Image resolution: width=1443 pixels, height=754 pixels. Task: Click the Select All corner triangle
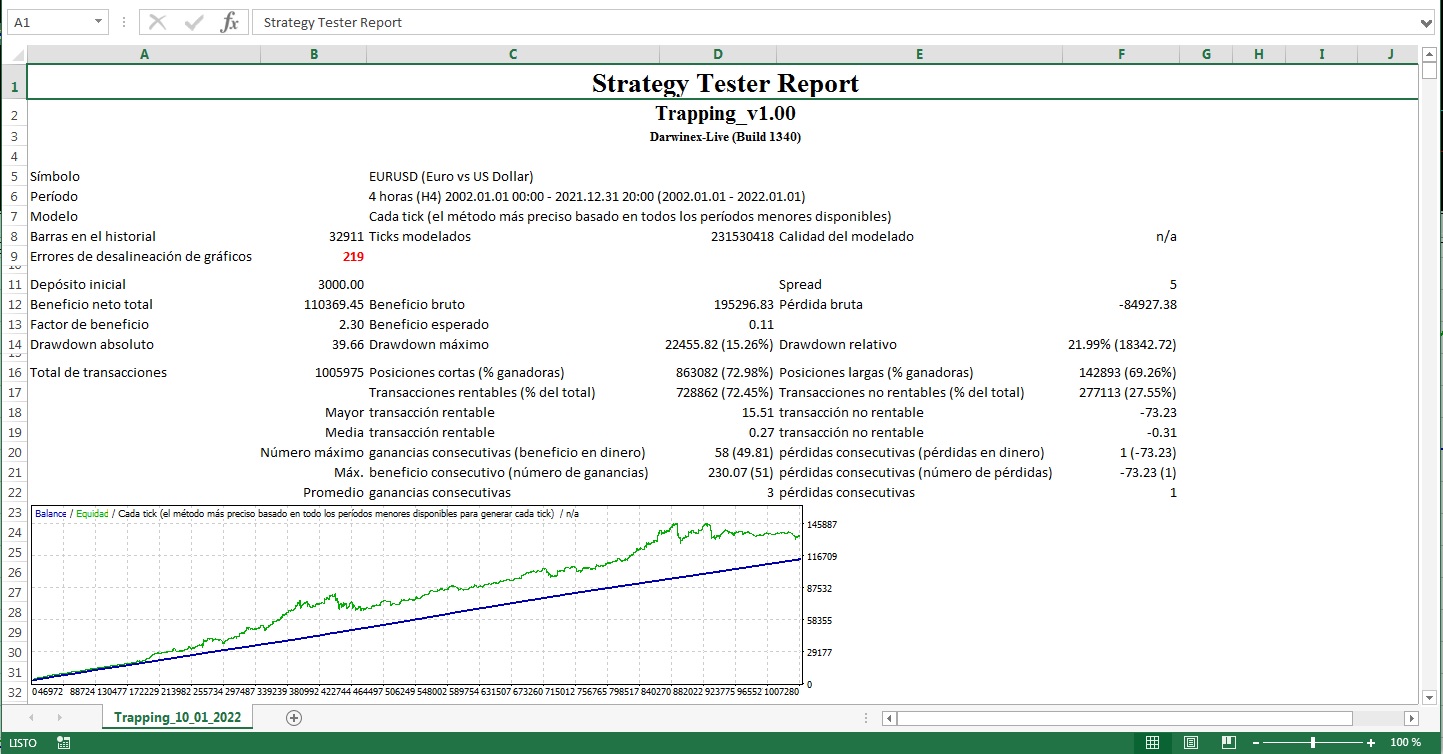pos(14,55)
